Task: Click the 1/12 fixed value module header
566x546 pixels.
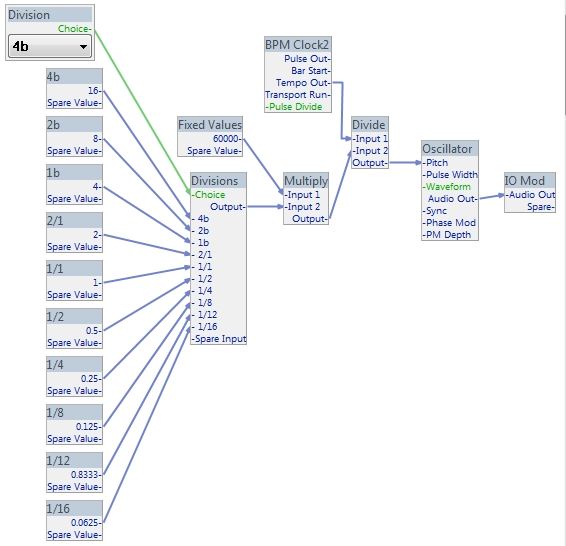Action: tap(74, 460)
